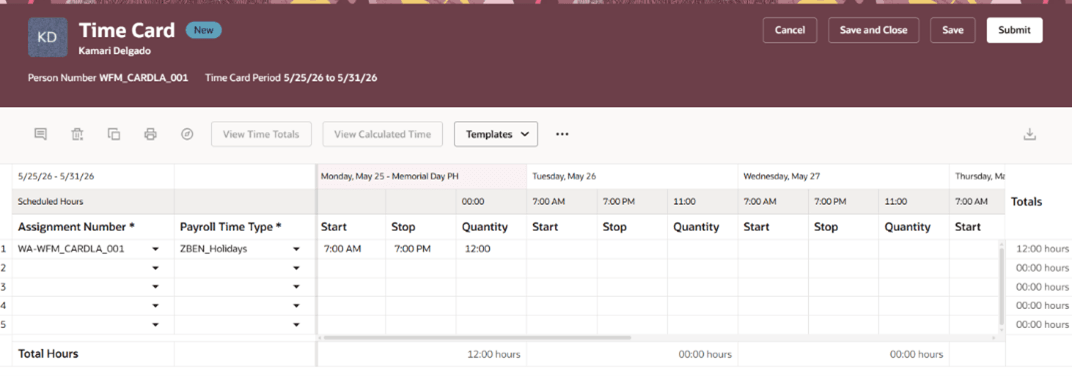Click View Calculated Time button
1072x376 pixels.
point(383,134)
